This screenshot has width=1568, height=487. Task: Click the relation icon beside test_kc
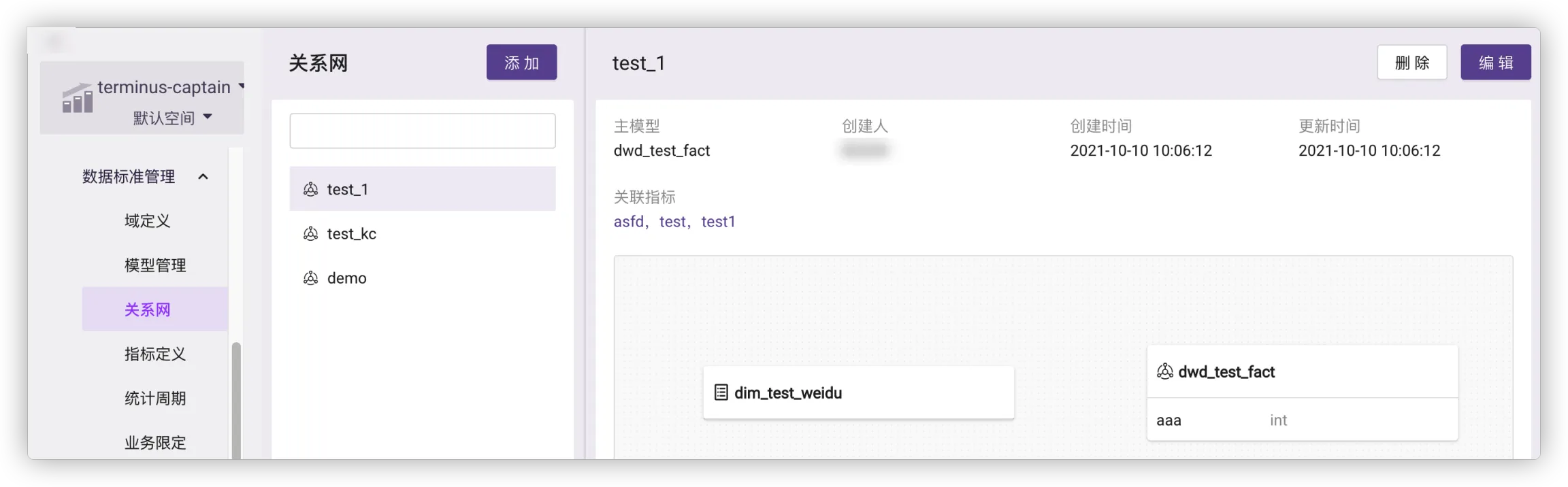[310, 234]
